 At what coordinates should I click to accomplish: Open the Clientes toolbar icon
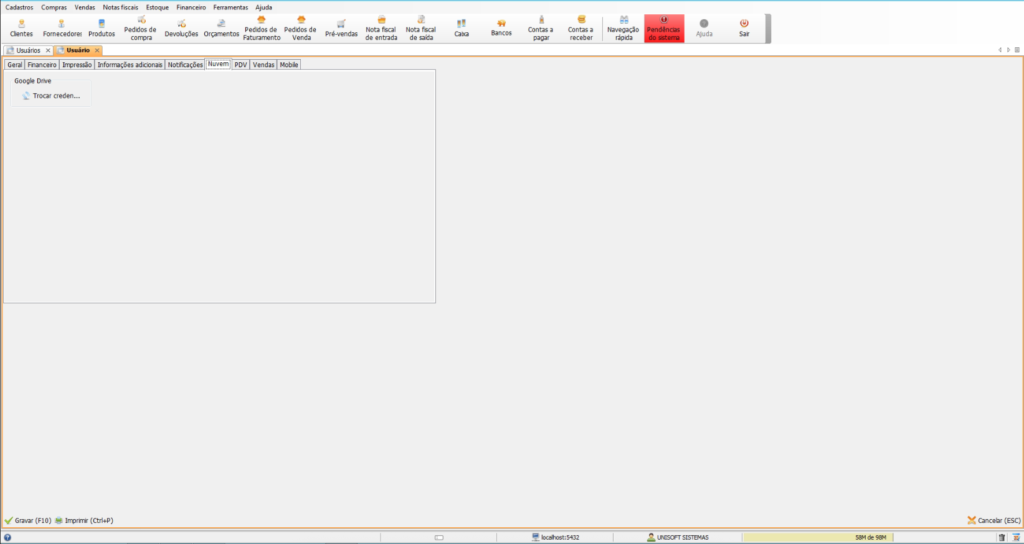(x=21, y=28)
